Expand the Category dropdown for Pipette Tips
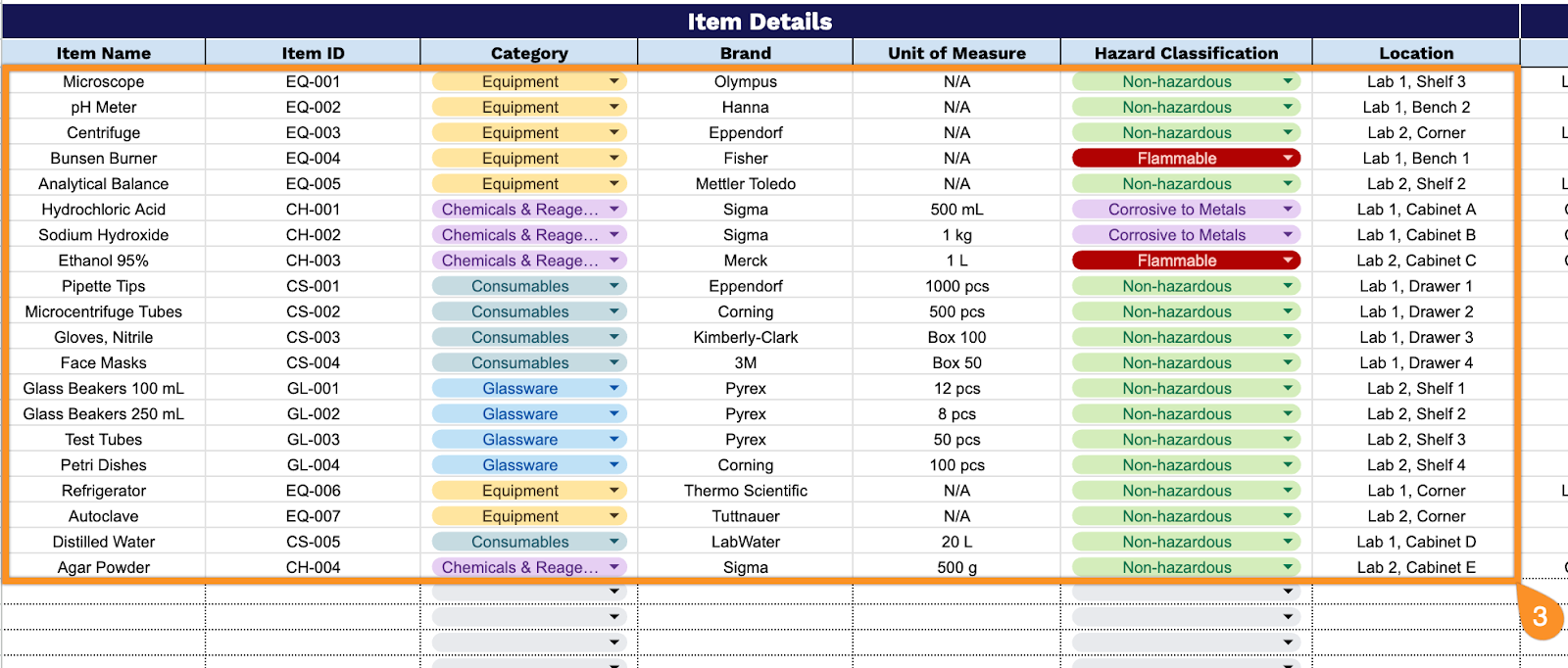 tap(613, 285)
